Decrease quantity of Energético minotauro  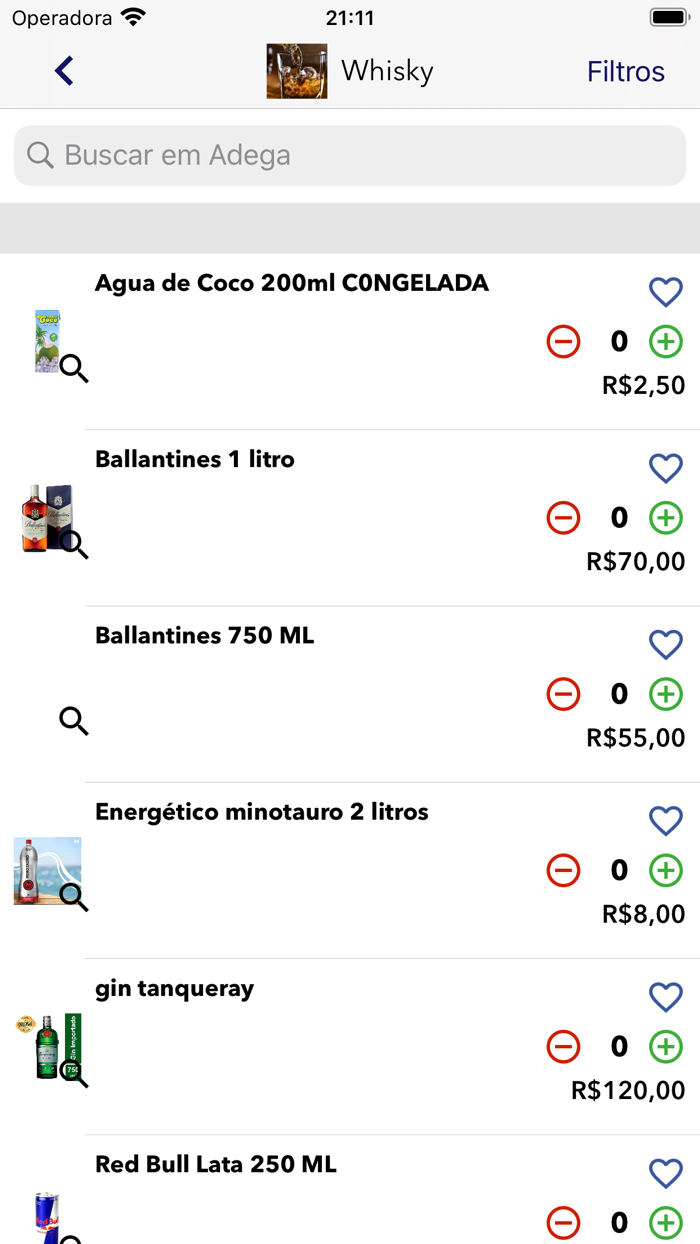(563, 870)
